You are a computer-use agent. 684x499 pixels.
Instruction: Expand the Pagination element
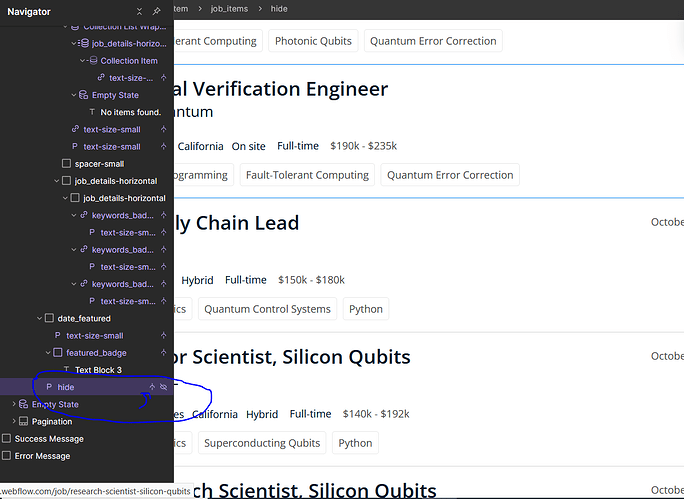pos(14,421)
